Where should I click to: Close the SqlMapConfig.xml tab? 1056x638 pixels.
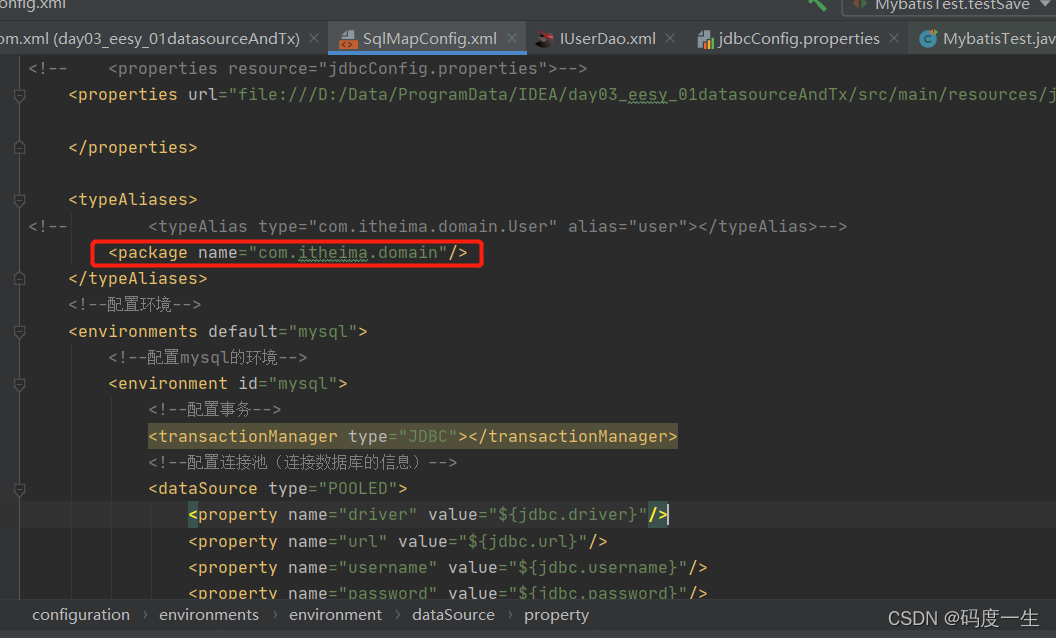click(x=513, y=38)
